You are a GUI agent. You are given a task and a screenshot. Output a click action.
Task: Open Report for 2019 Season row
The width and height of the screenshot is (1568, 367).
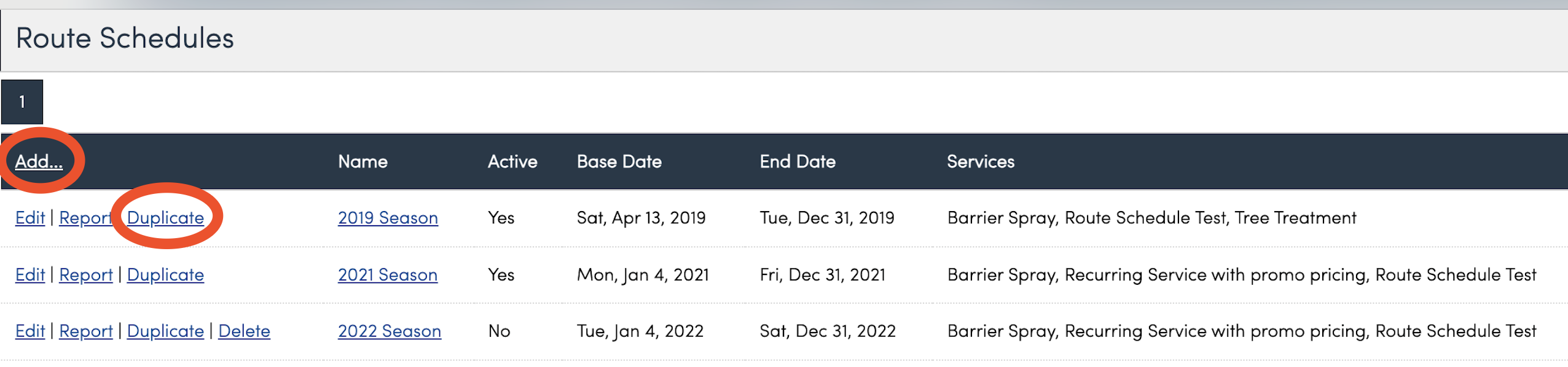point(85,218)
